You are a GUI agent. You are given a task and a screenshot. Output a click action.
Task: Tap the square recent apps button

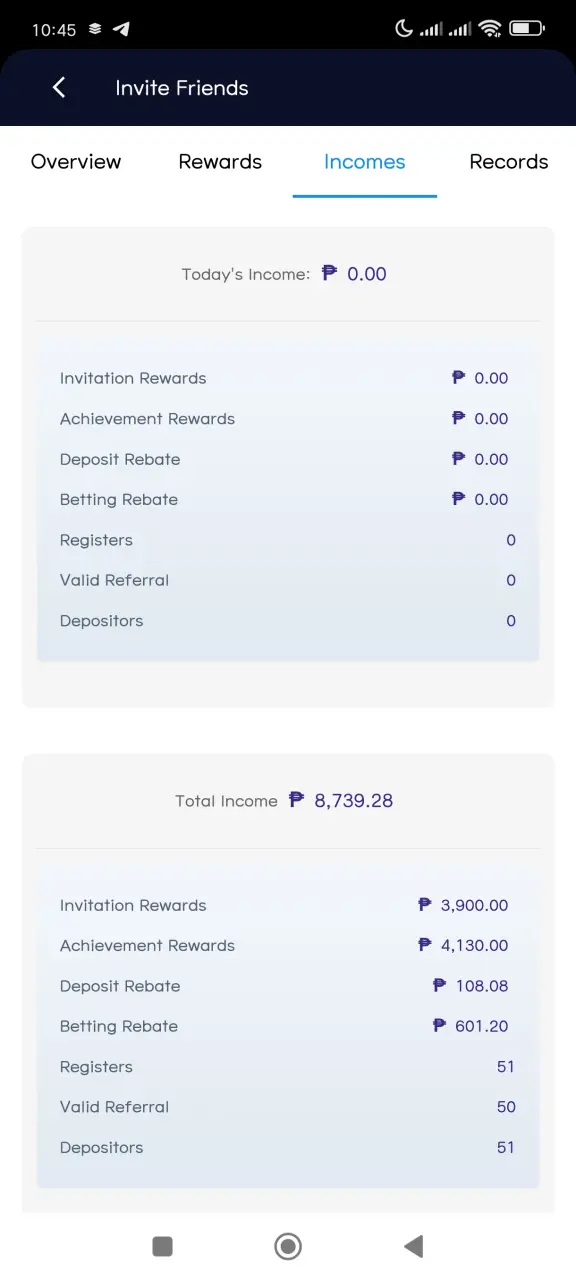[x=162, y=1246]
